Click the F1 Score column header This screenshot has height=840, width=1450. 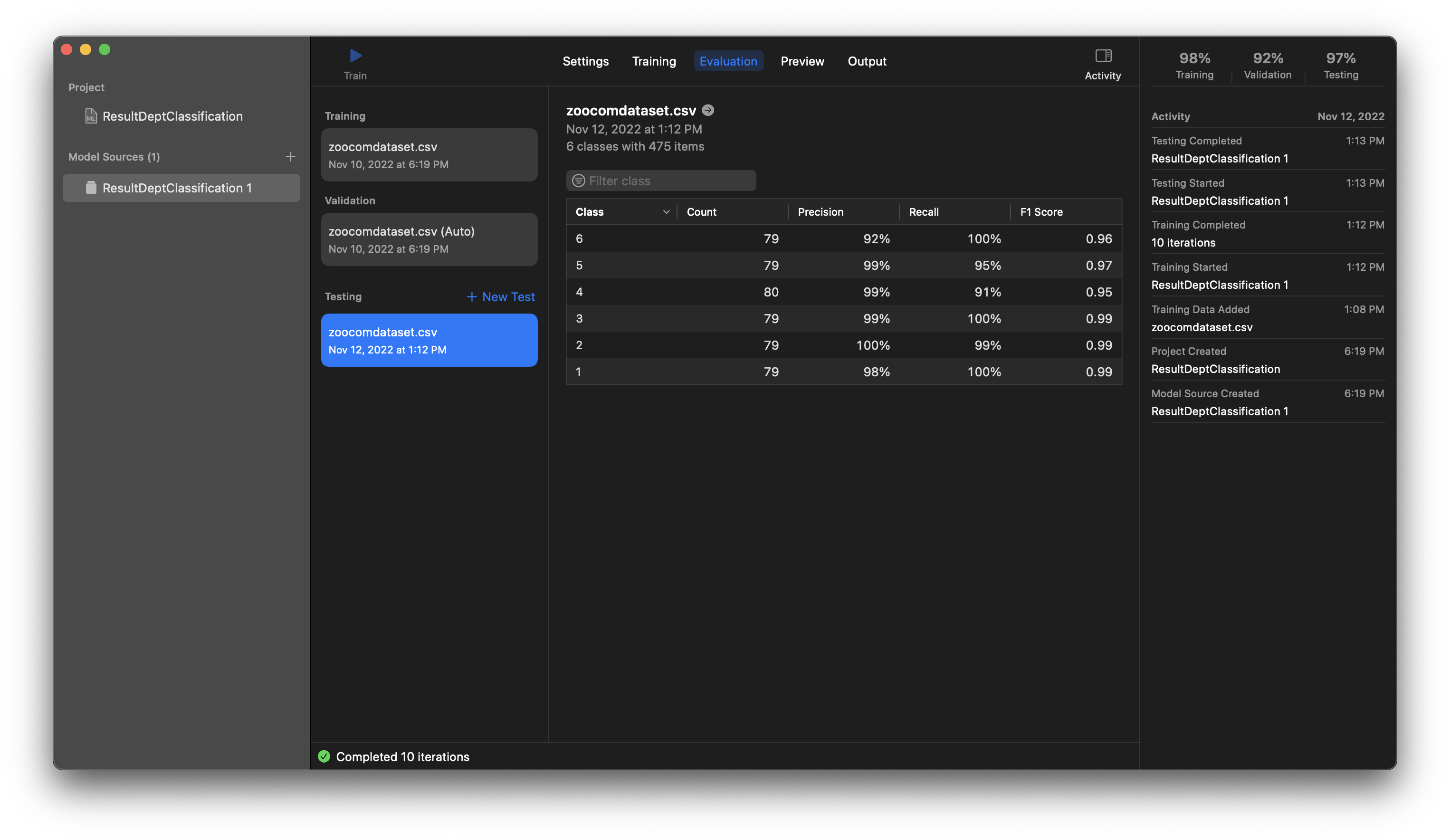1041,212
